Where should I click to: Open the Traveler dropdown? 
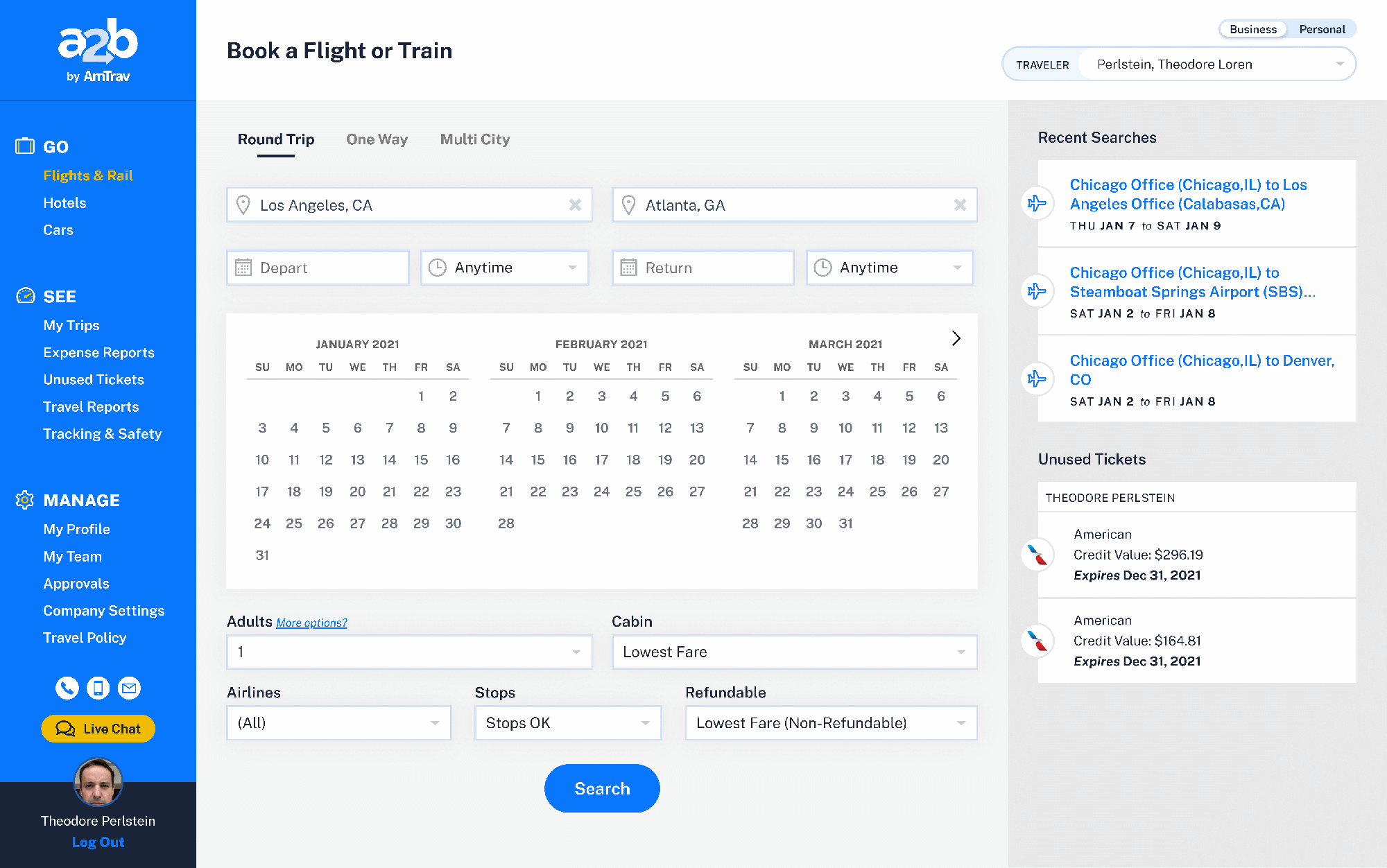(1216, 64)
